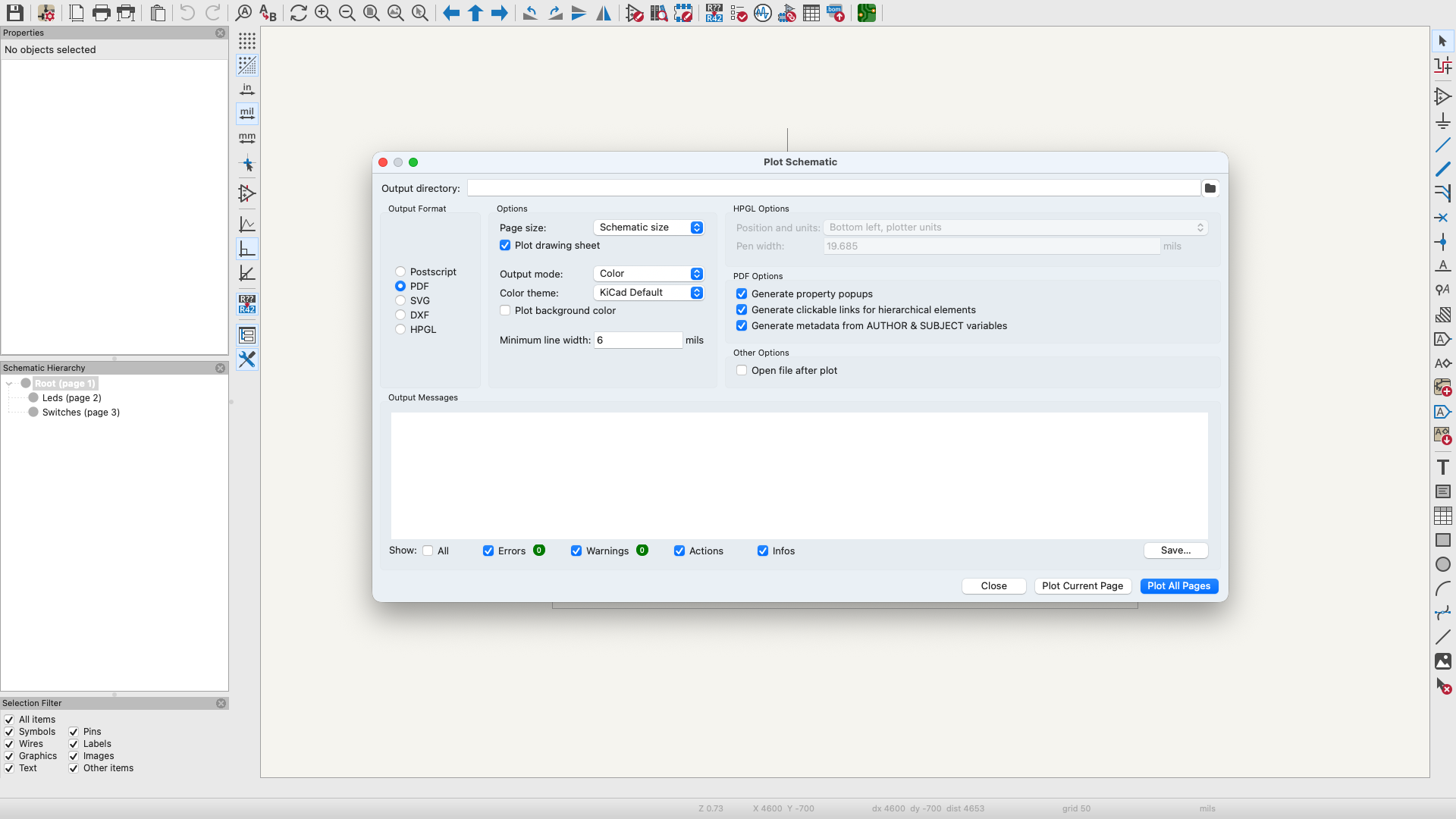Enable Plot background color checkbox

coord(505,310)
